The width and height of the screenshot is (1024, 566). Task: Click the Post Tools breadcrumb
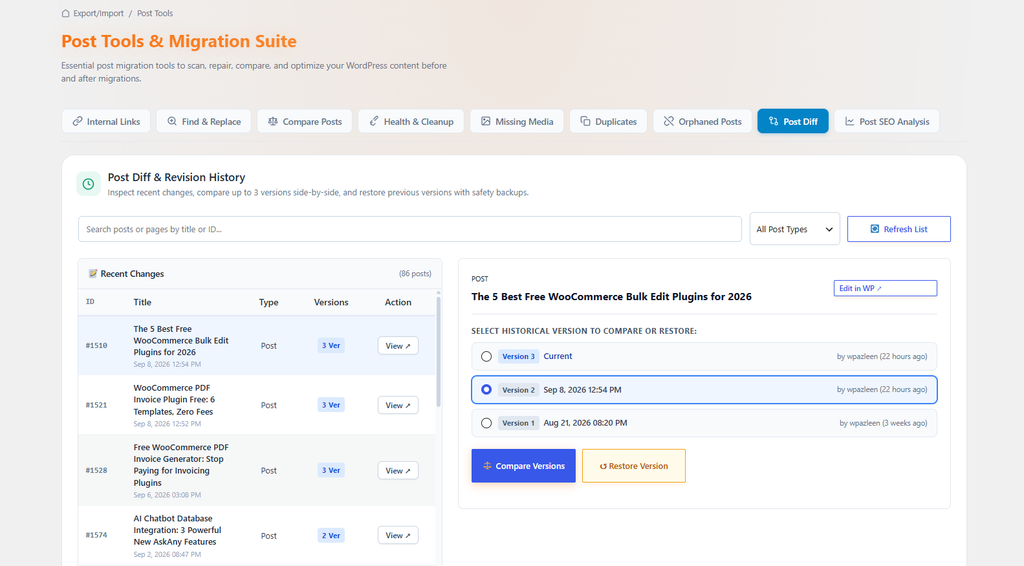pyautogui.click(x=155, y=13)
